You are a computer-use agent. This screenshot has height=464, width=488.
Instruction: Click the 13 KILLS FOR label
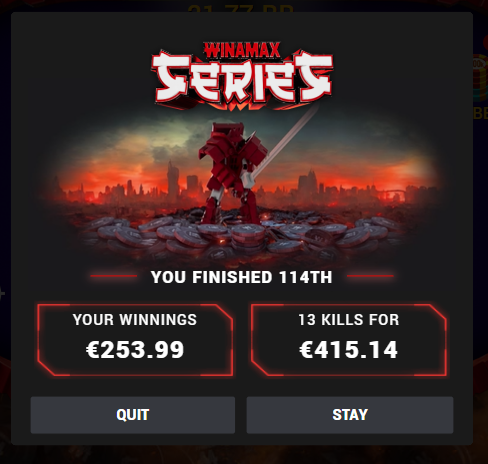click(x=349, y=320)
